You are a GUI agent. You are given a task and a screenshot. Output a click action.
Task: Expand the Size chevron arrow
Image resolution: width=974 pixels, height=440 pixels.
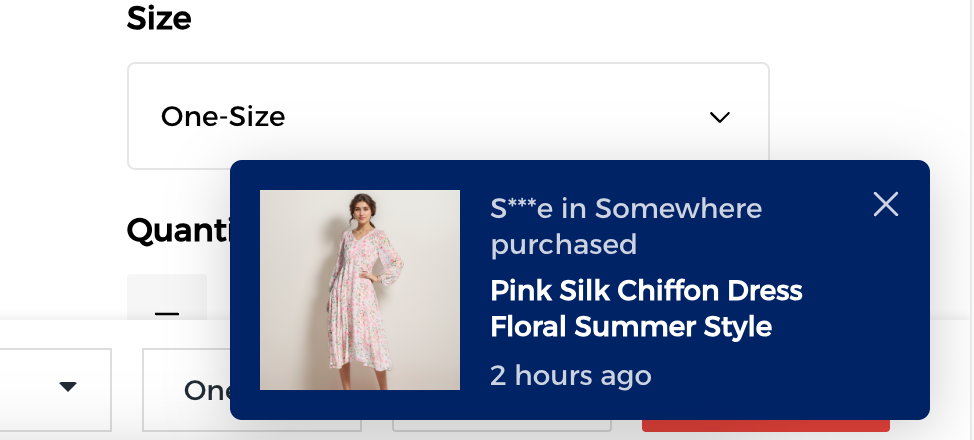pyautogui.click(x=719, y=117)
